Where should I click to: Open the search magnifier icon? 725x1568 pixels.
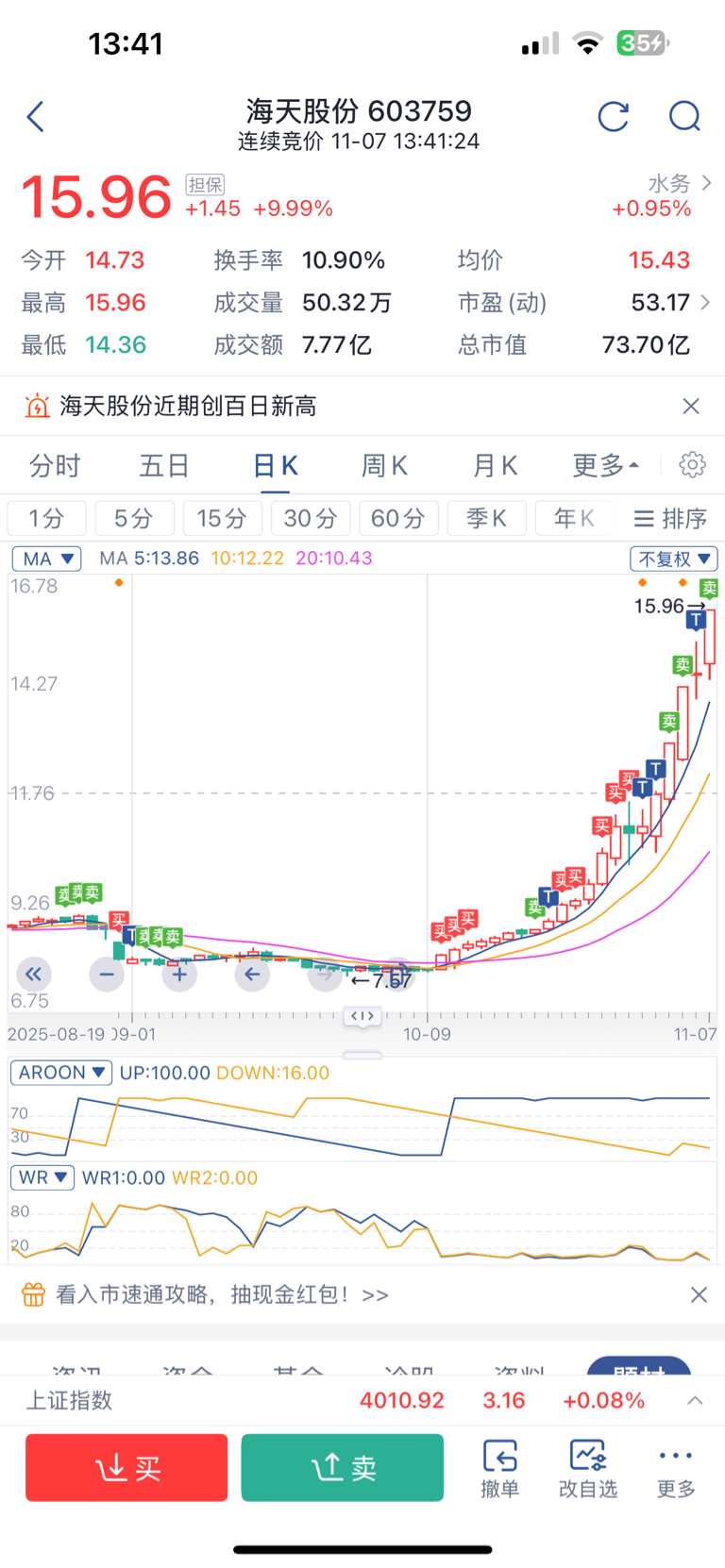[x=684, y=117]
